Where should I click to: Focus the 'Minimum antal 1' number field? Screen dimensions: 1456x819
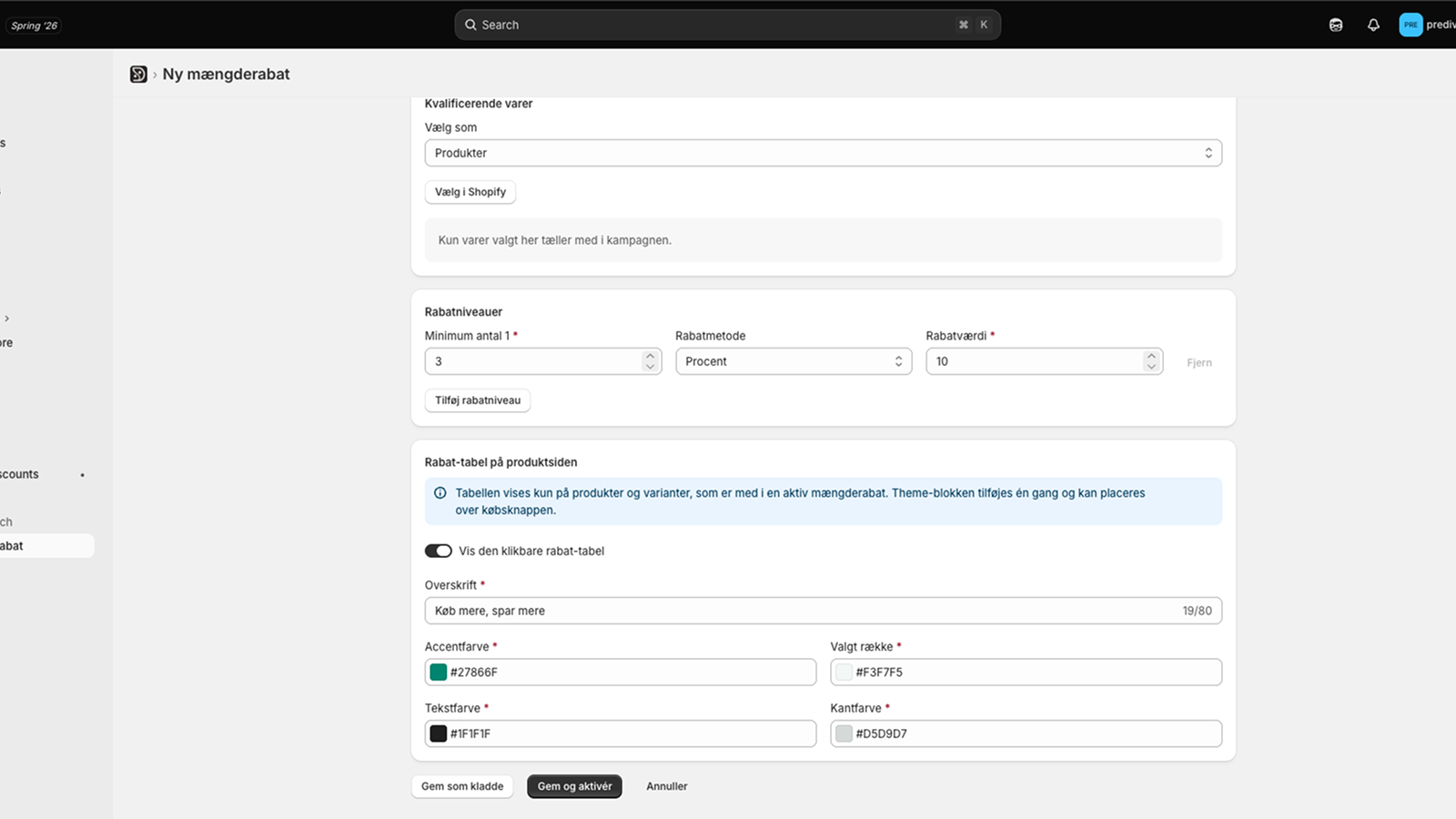click(x=543, y=361)
